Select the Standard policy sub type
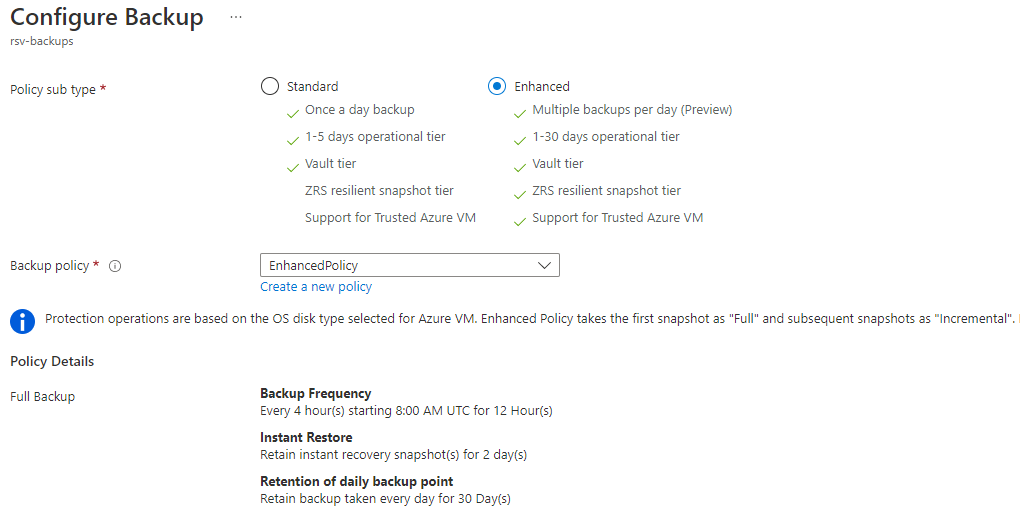Screen dimensions: 1020x520 269,86
